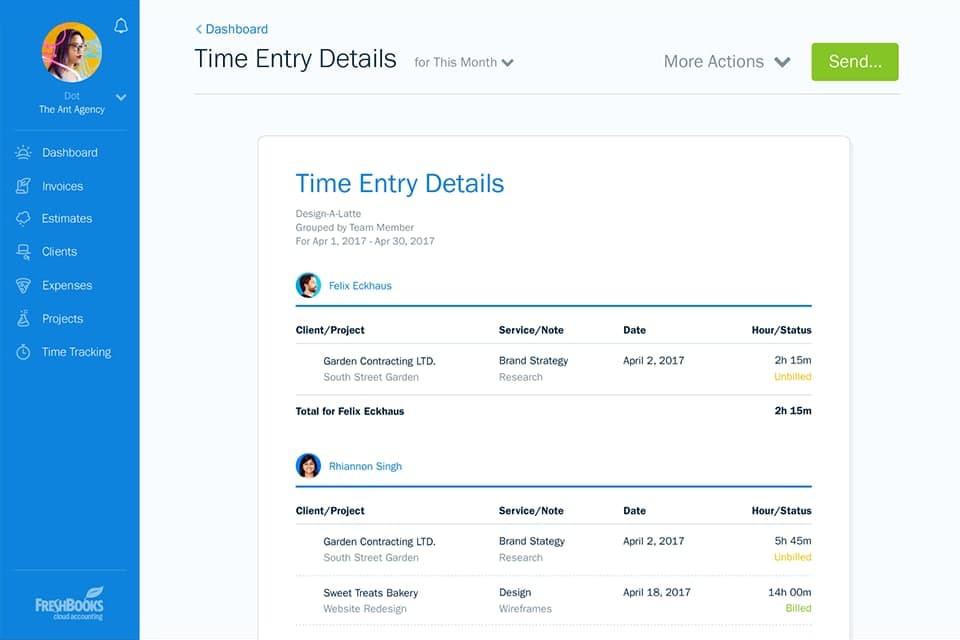Expand the account switcher chevron
Screen dimensions: 960x640
[121, 97]
